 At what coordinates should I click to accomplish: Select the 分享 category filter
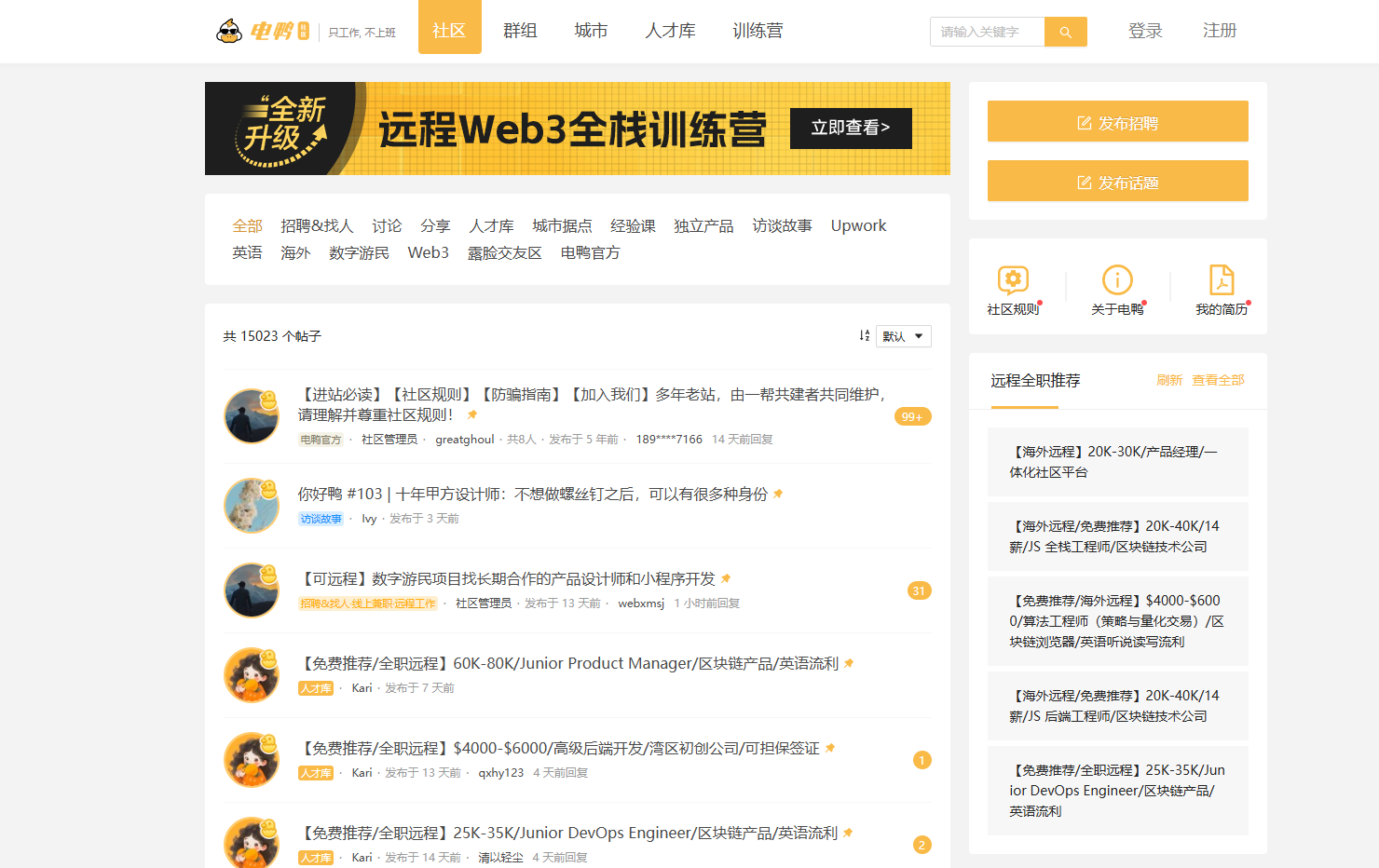click(x=435, y=225)
